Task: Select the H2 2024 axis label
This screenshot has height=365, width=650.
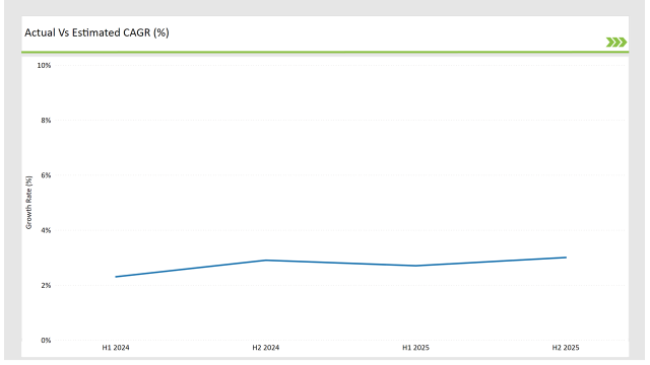Action: (266, 348)
